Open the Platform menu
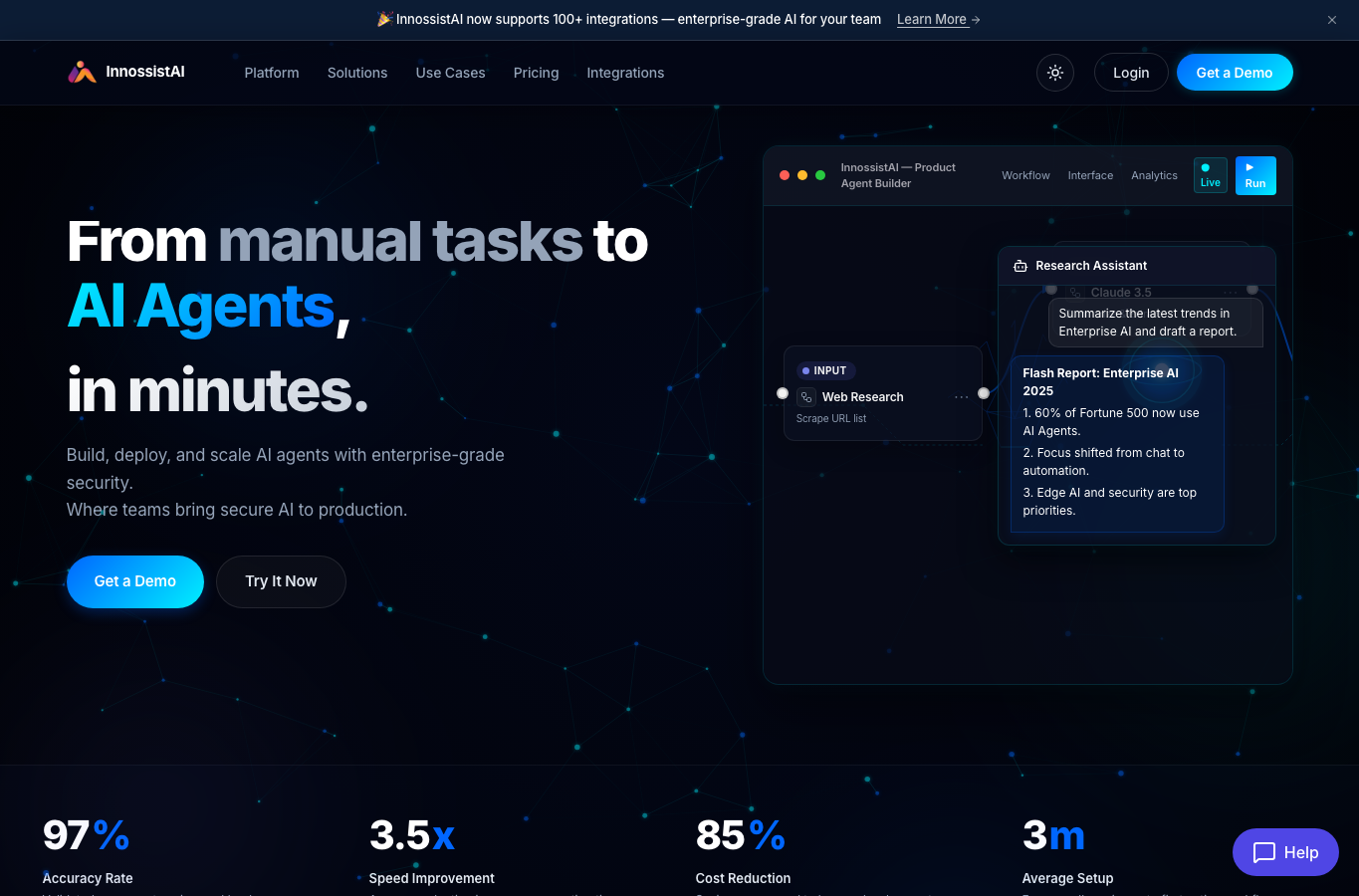Viewport: 1359px width, 896px height. (x=272, y=73)
